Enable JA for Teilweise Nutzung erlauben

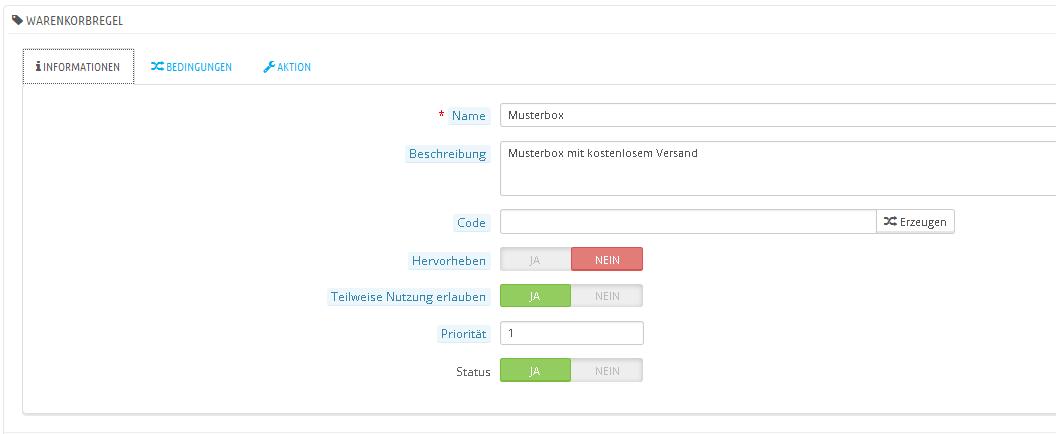535,296
